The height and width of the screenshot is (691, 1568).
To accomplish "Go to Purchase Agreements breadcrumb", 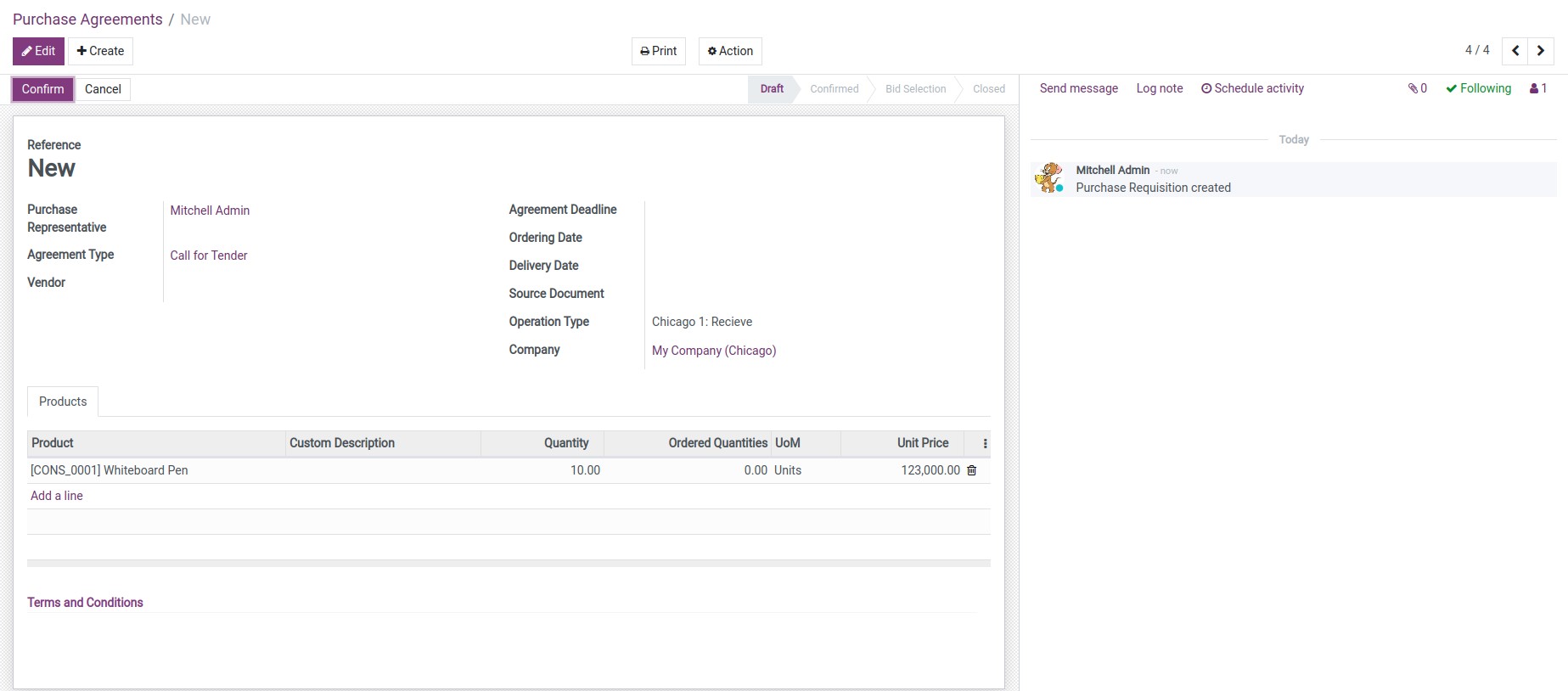I will [87, 20].
